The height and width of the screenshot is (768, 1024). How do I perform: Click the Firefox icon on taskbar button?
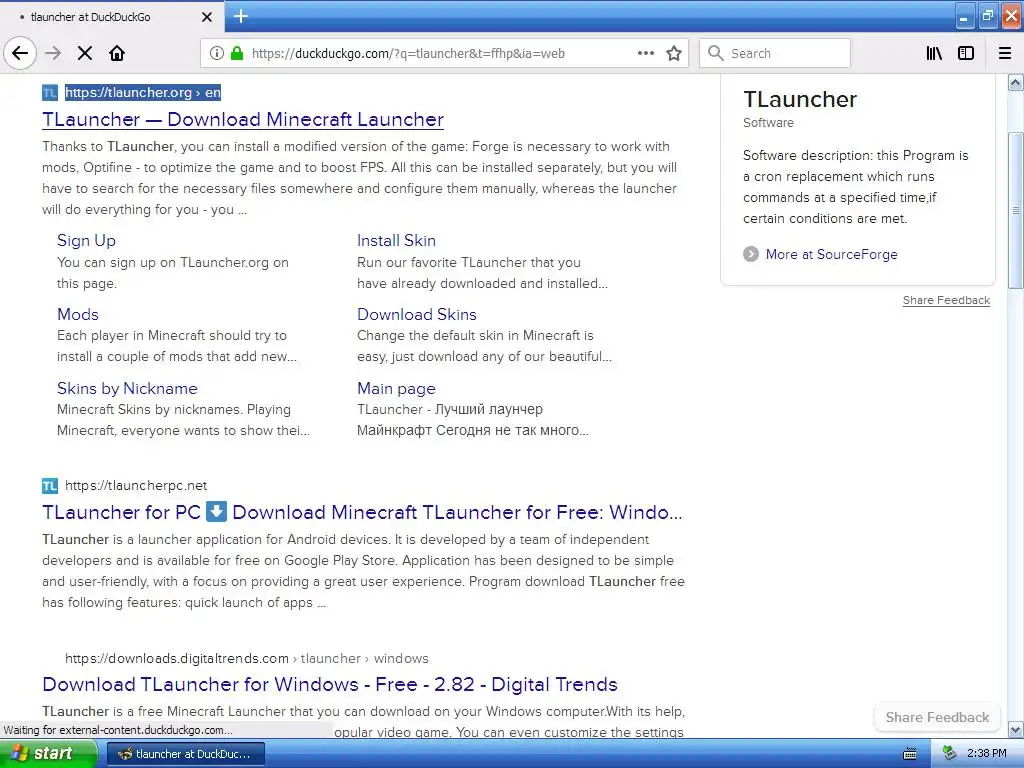(124, 754)
